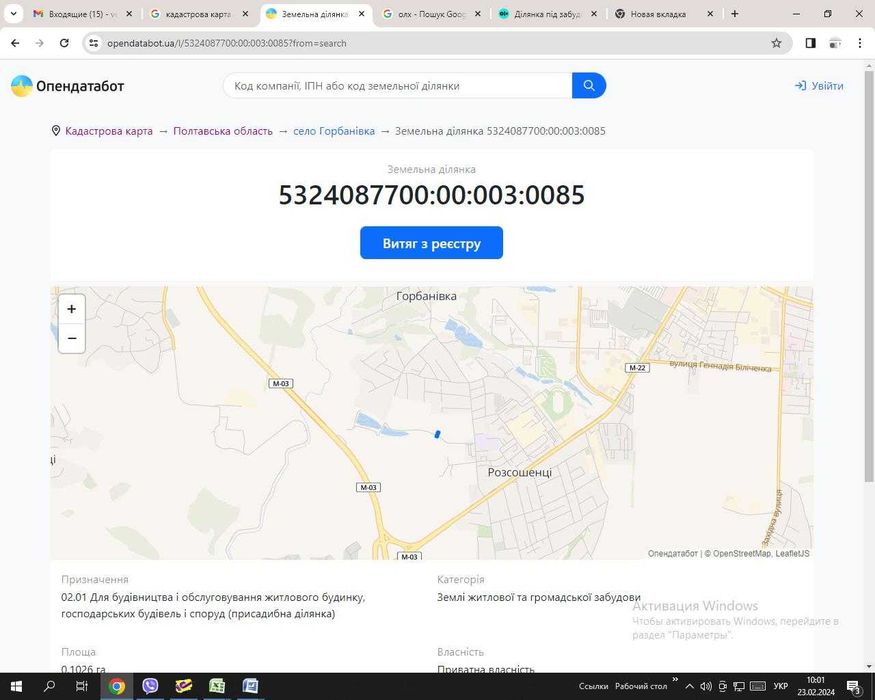Open Excel from the taskbar
The height and width of the screenshot is (700, 875).
[217, 686]
